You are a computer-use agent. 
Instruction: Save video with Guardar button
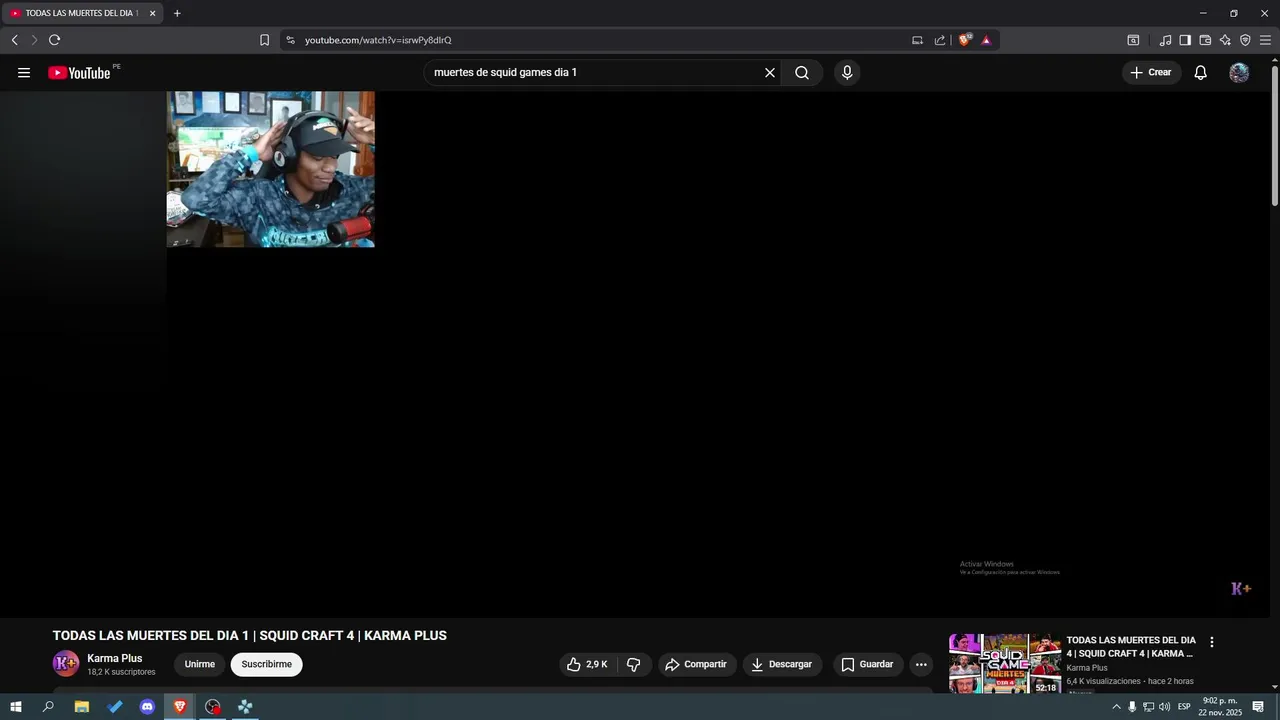coord(868,664)
